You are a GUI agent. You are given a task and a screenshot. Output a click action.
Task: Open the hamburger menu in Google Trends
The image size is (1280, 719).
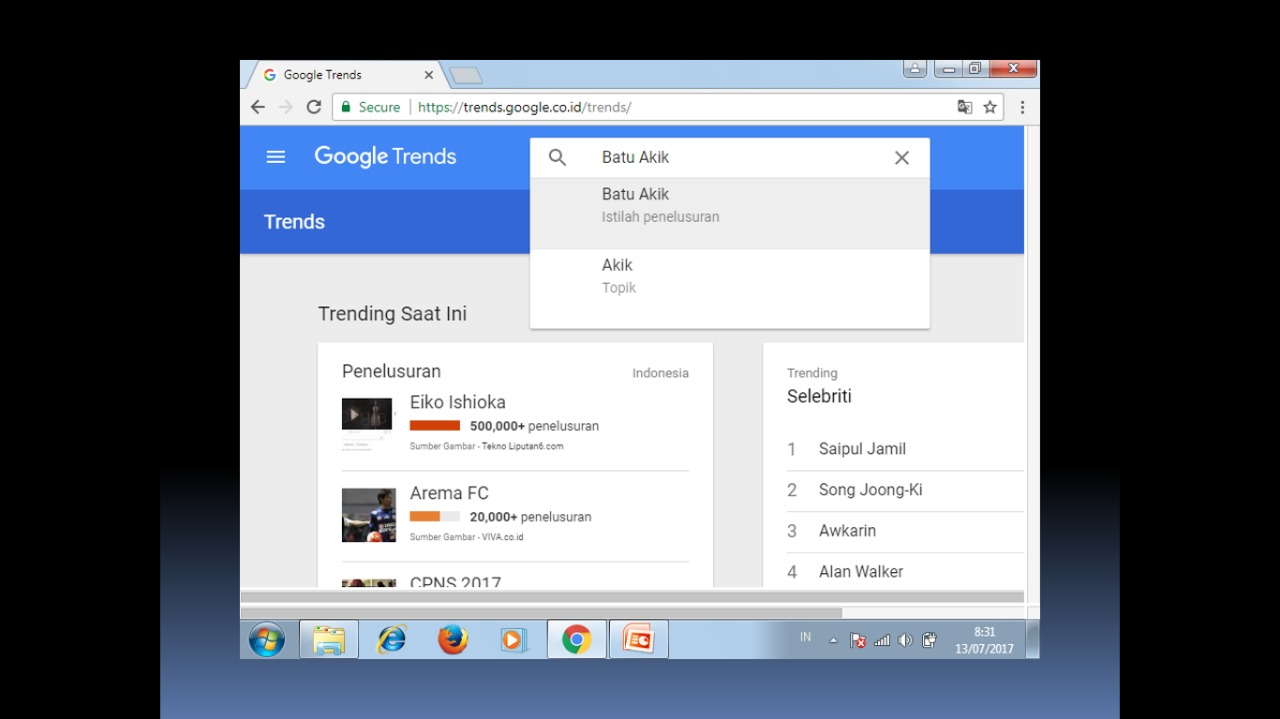click(276, 157)
